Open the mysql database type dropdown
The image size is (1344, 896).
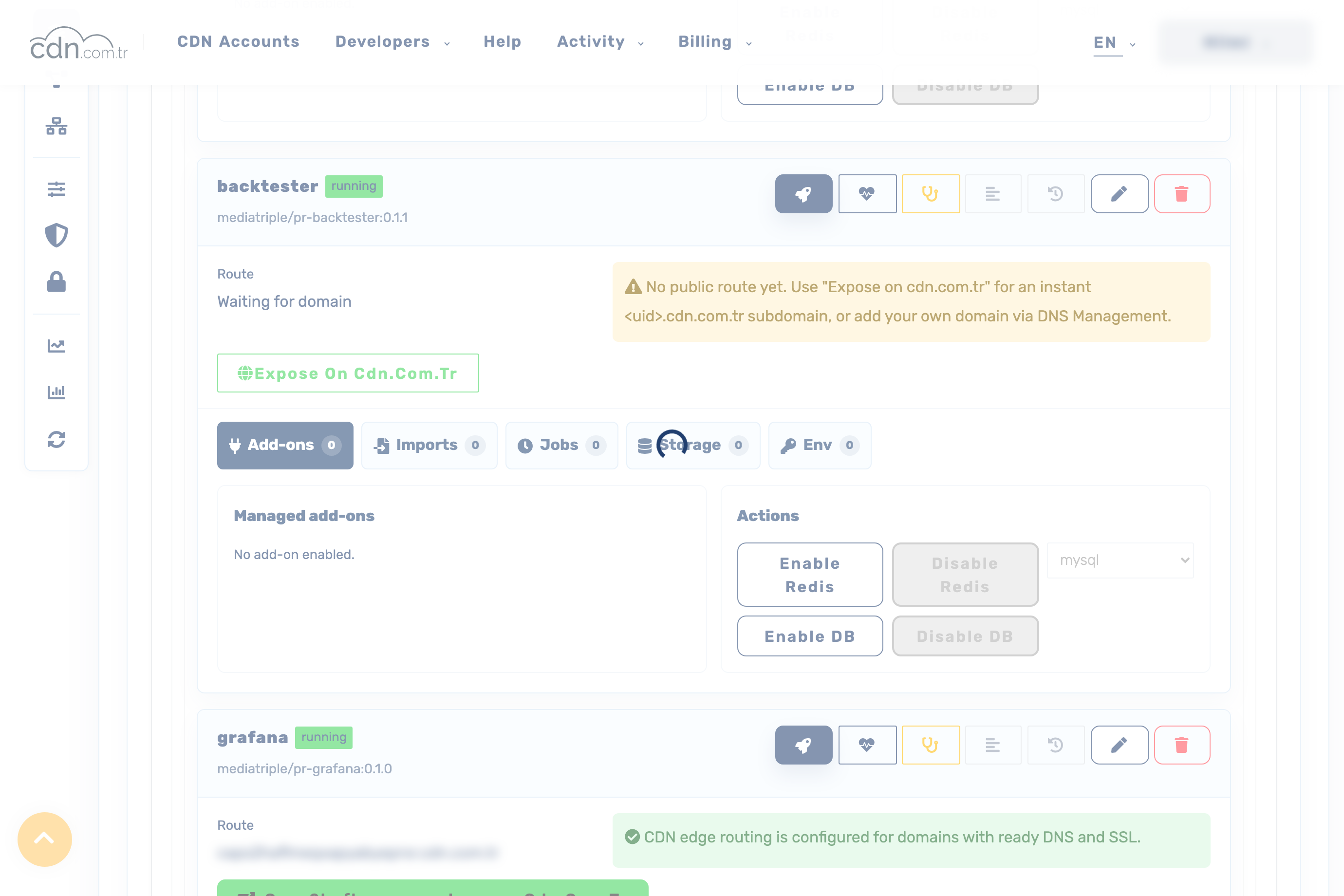(1120, 560)
